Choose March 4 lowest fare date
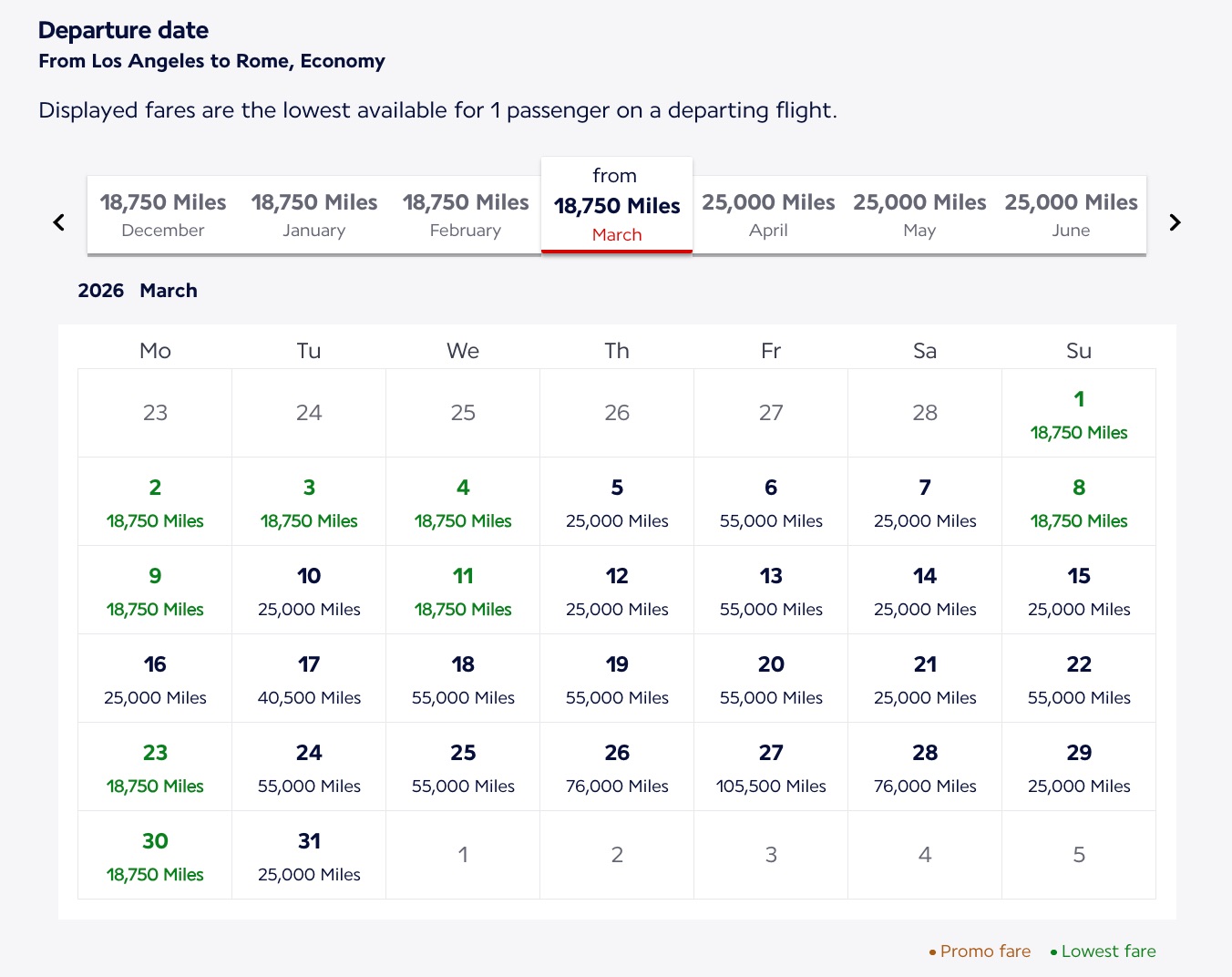The width and height of the screenshot is (1232, 977). [463, 502]
